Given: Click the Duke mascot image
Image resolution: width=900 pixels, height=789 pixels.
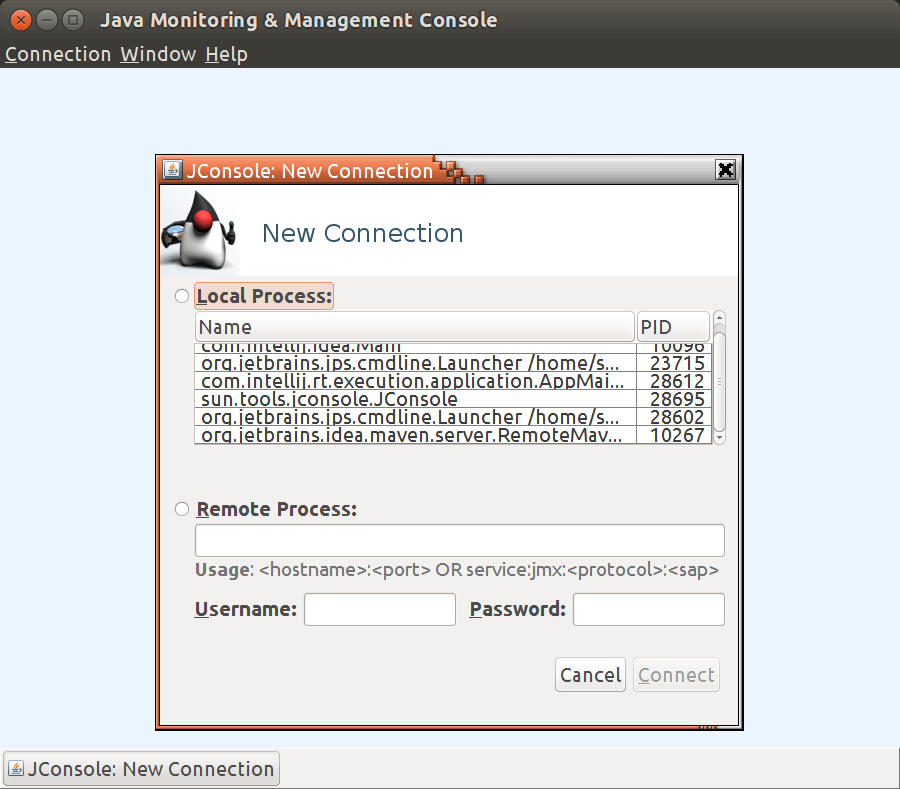Looking at the screenshot, I should click(x=199, y=231).
